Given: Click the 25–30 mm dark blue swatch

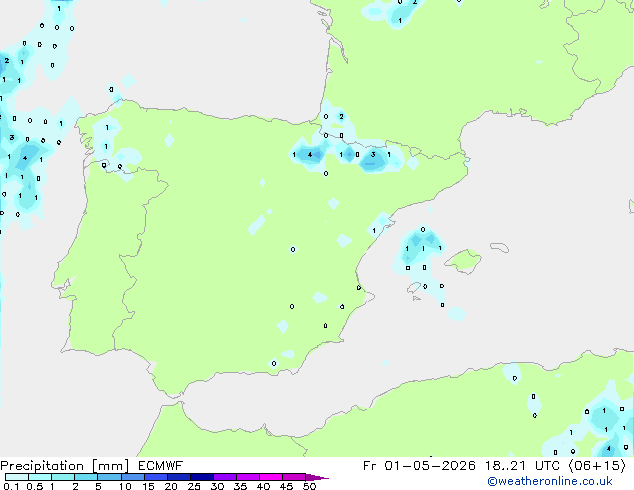Looking at the screenshot, I should [201, 477].
